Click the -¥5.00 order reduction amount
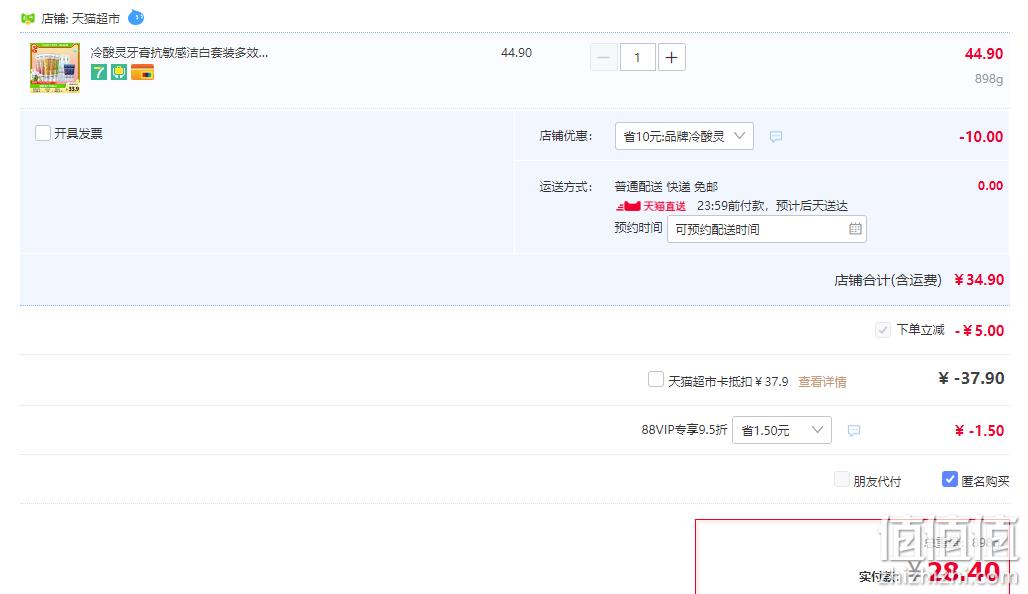 tap(979, 330)
